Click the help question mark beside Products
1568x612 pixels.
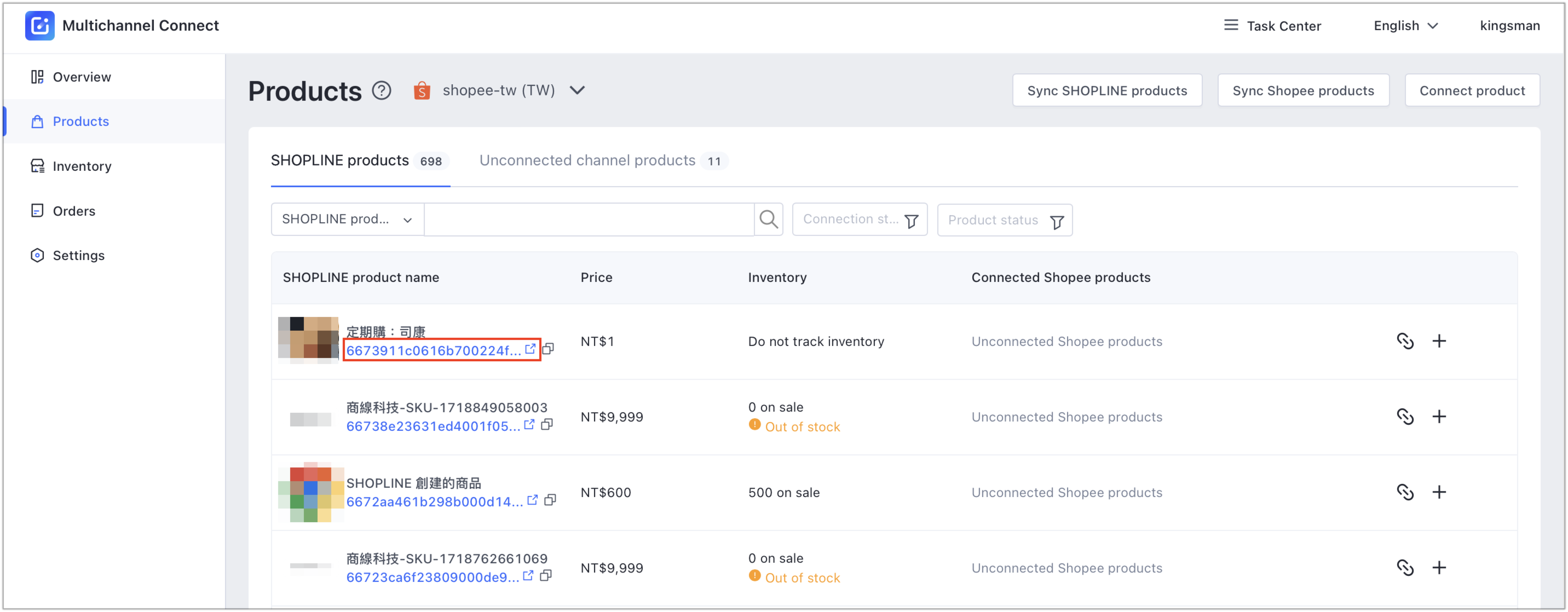coord(382,91)
